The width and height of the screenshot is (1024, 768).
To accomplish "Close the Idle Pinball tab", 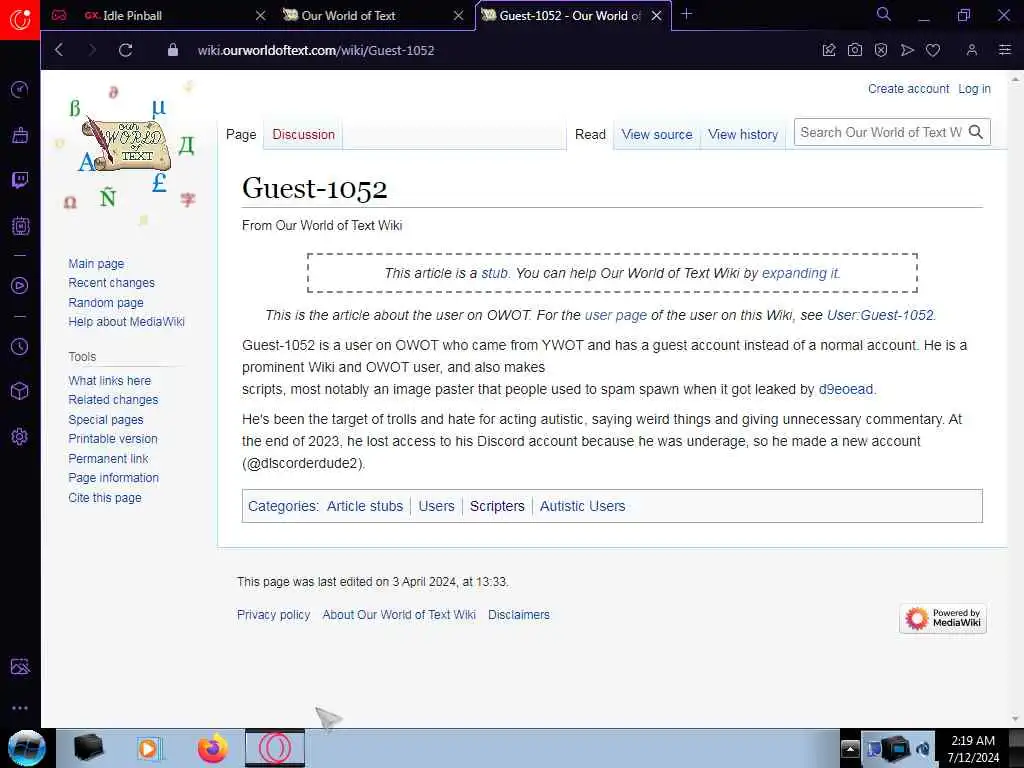I will [x=261, y=15].
